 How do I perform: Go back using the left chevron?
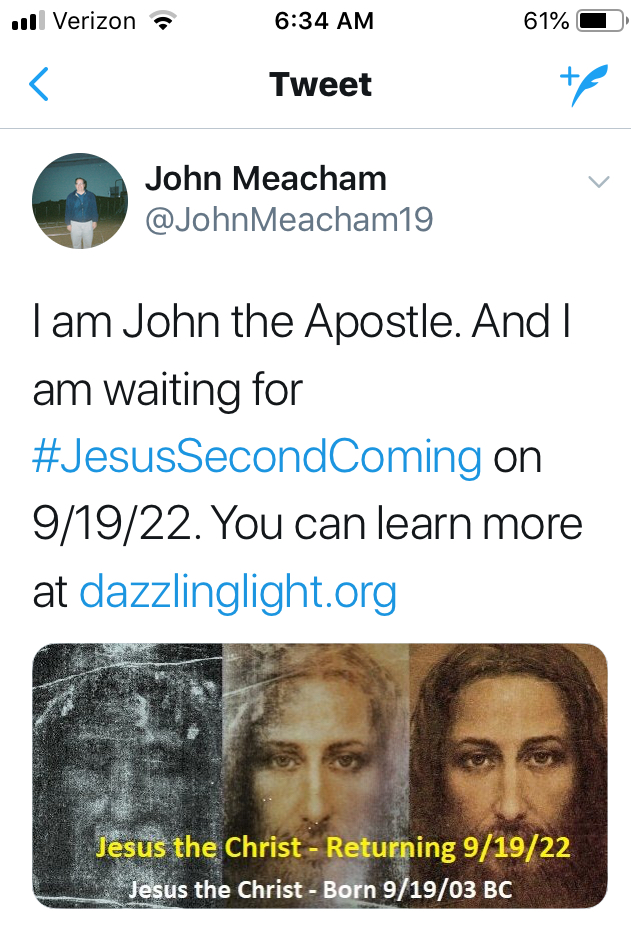[38, 85]
